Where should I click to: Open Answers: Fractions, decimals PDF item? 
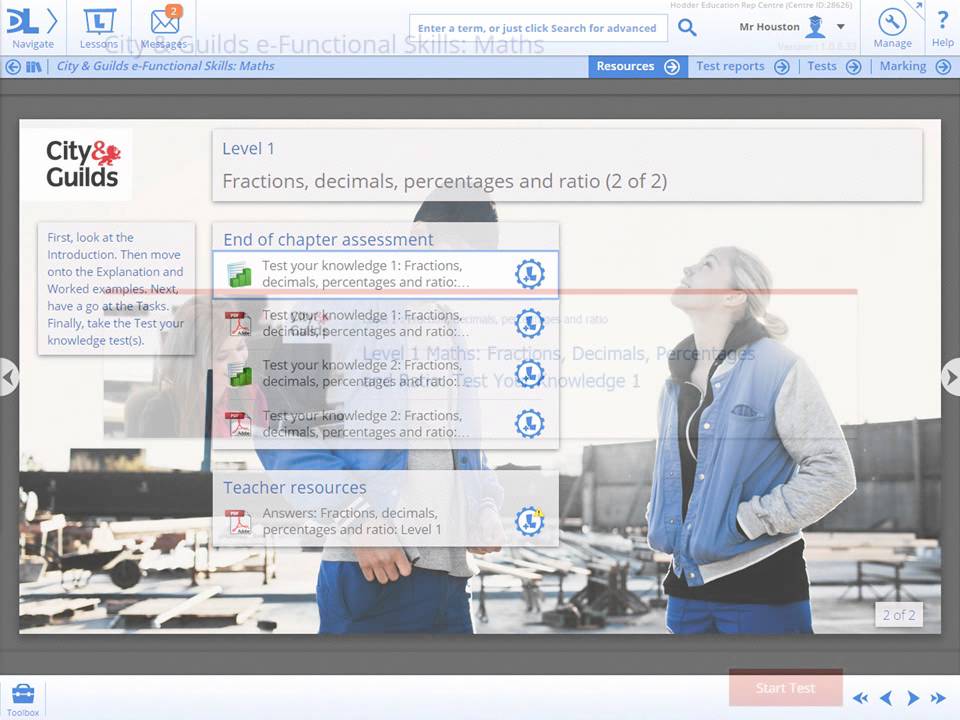click(x=385, y=522)
